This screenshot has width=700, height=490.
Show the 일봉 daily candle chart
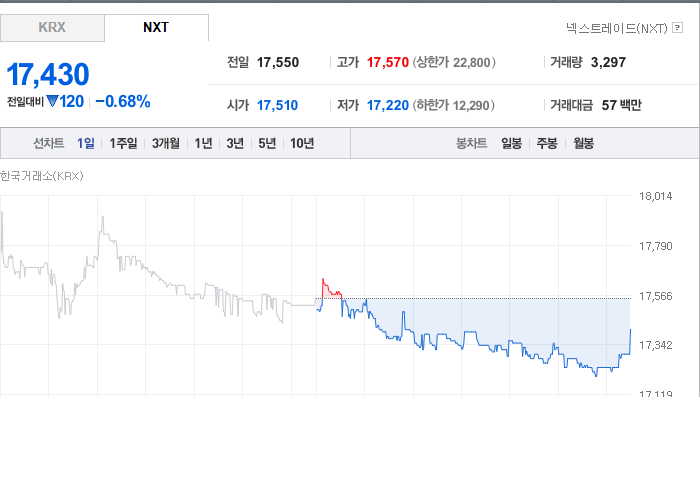click(511, 143)
